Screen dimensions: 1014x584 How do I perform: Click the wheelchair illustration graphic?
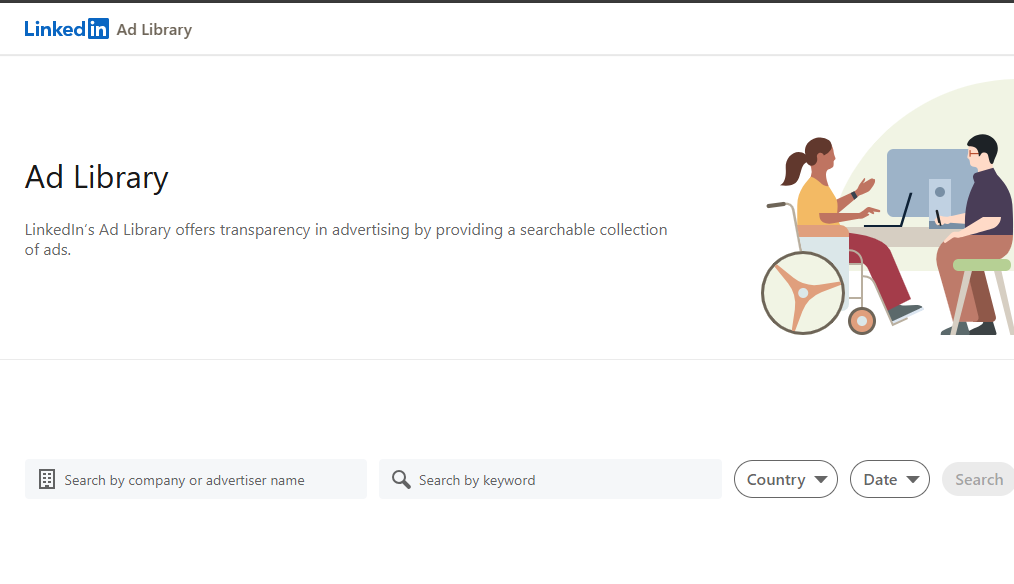click(803, 292)
